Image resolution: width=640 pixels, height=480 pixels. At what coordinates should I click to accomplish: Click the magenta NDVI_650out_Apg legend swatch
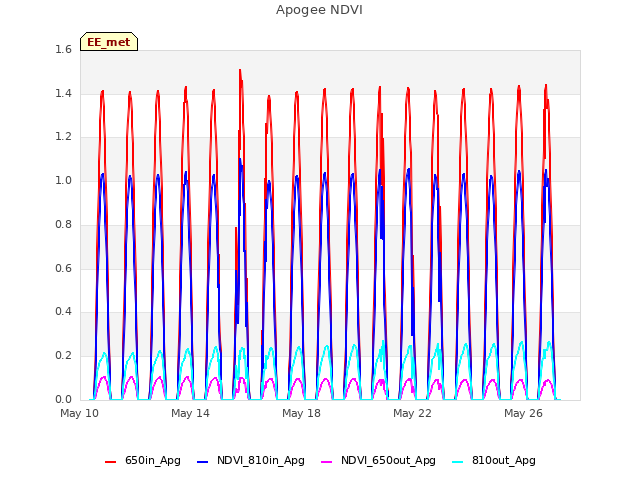(x=327, y=462)
